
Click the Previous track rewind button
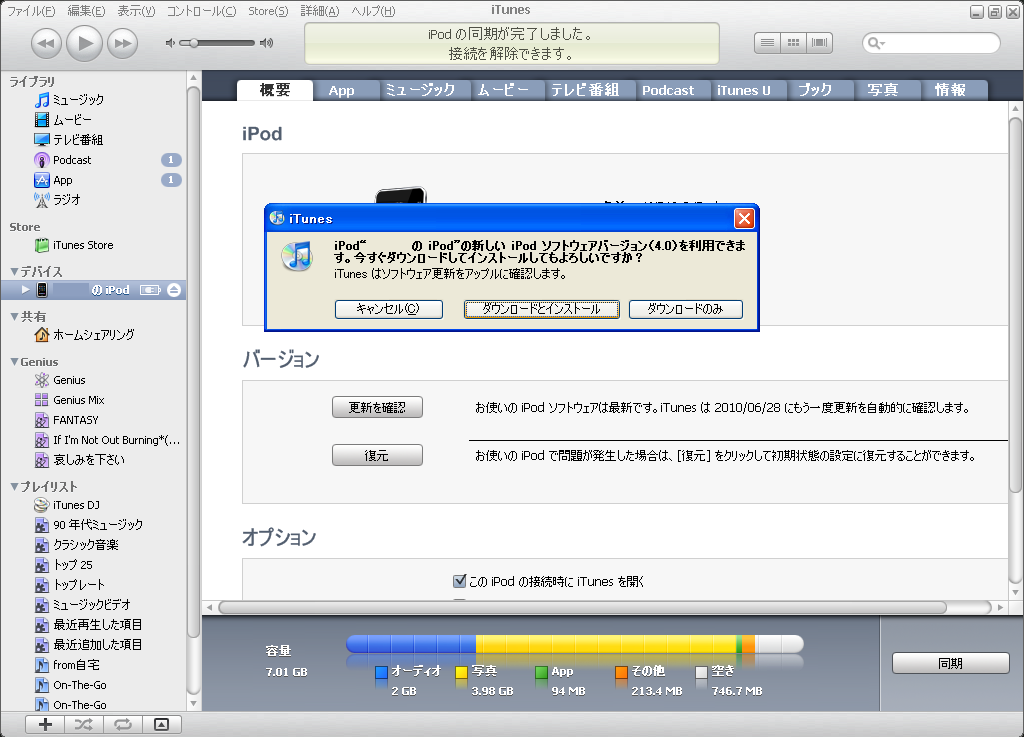(x=46, y=44)
